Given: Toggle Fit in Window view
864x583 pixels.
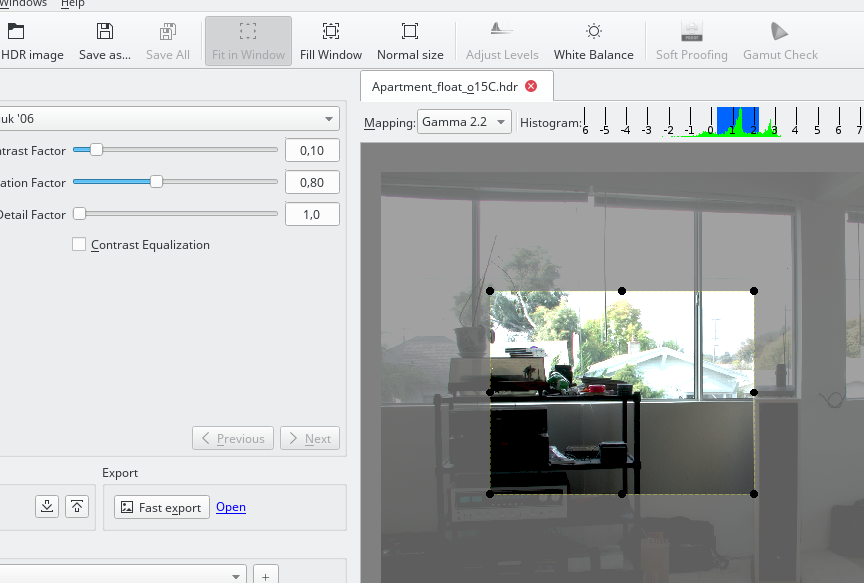Looking at the screenshot, I should [249, 41].
